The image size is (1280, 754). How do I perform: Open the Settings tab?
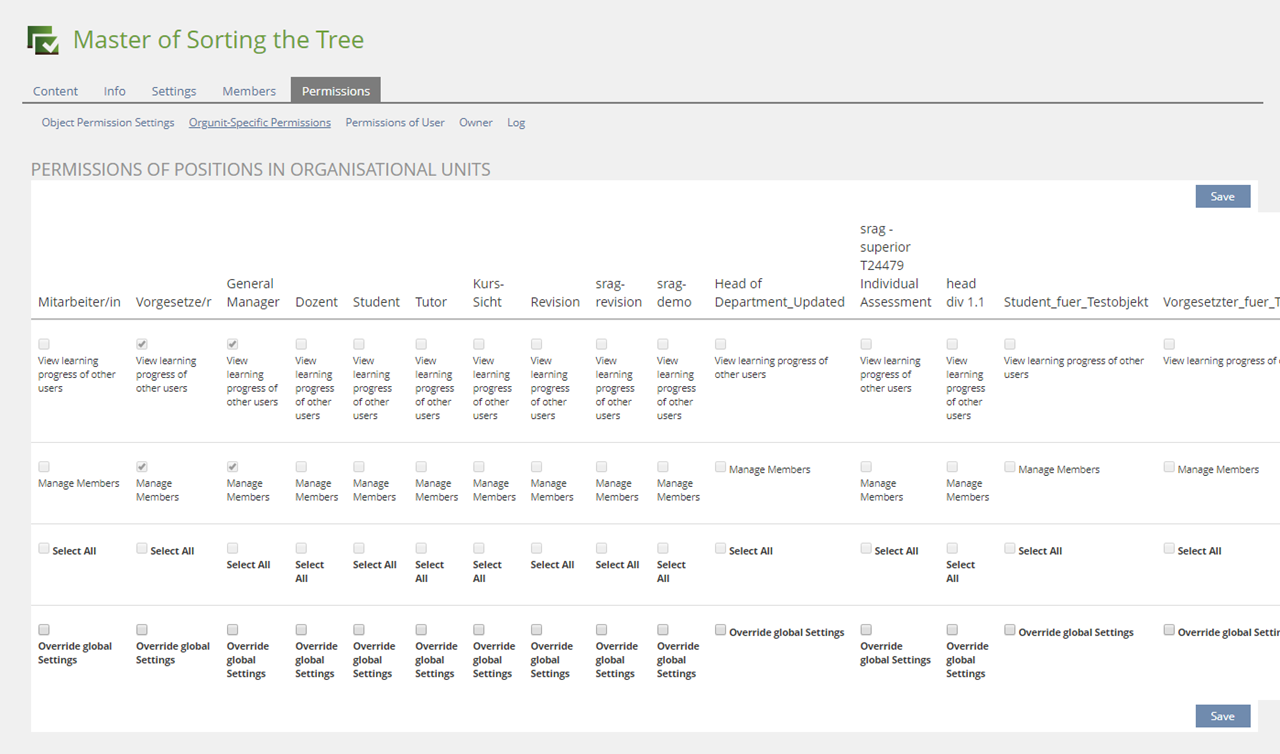pos(174,91)
